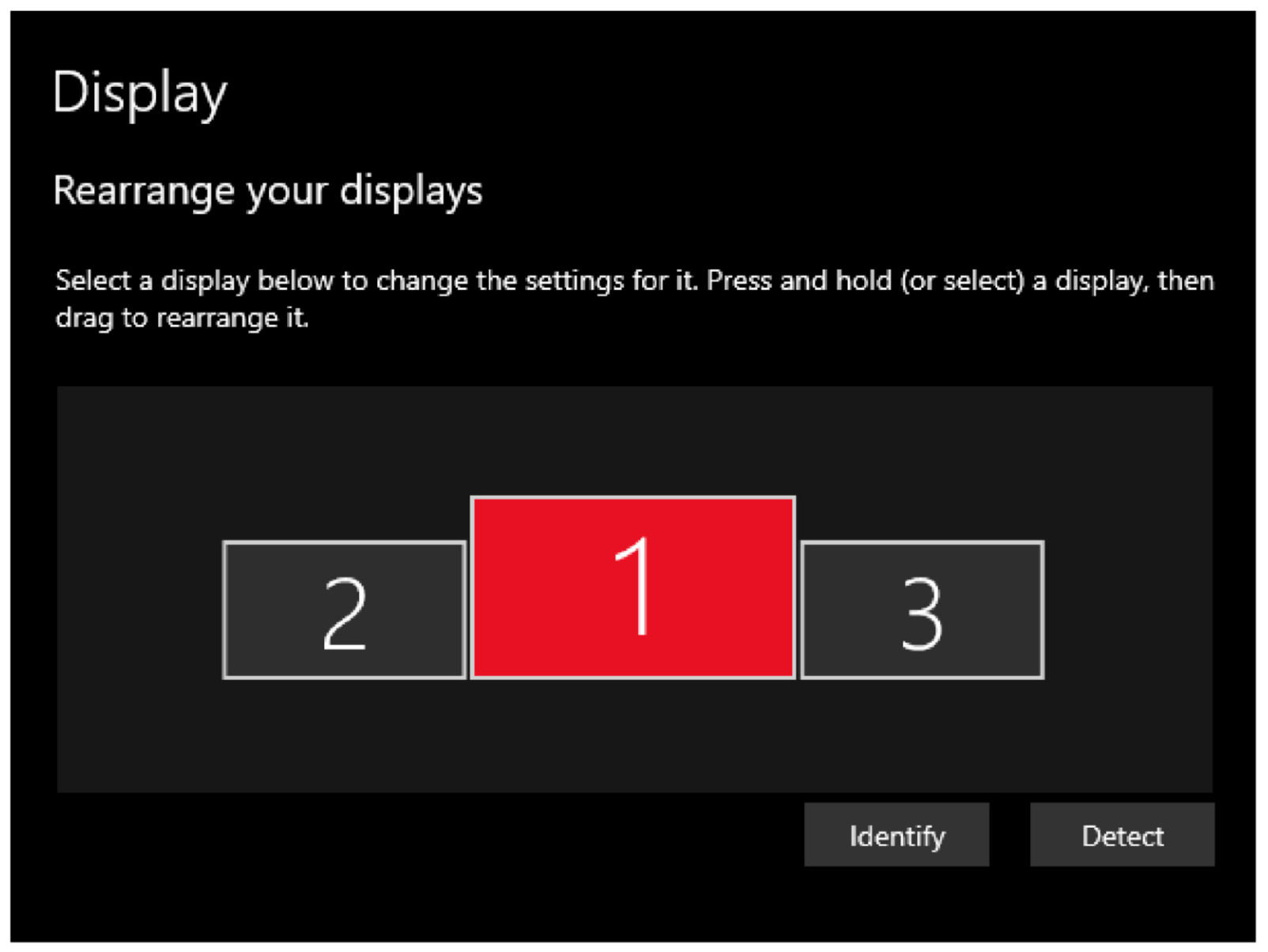Image resolution: width=1268 pixels, height=952 pixels.
Task: Click empty canvas area above display 2
Action: (345, 467)
